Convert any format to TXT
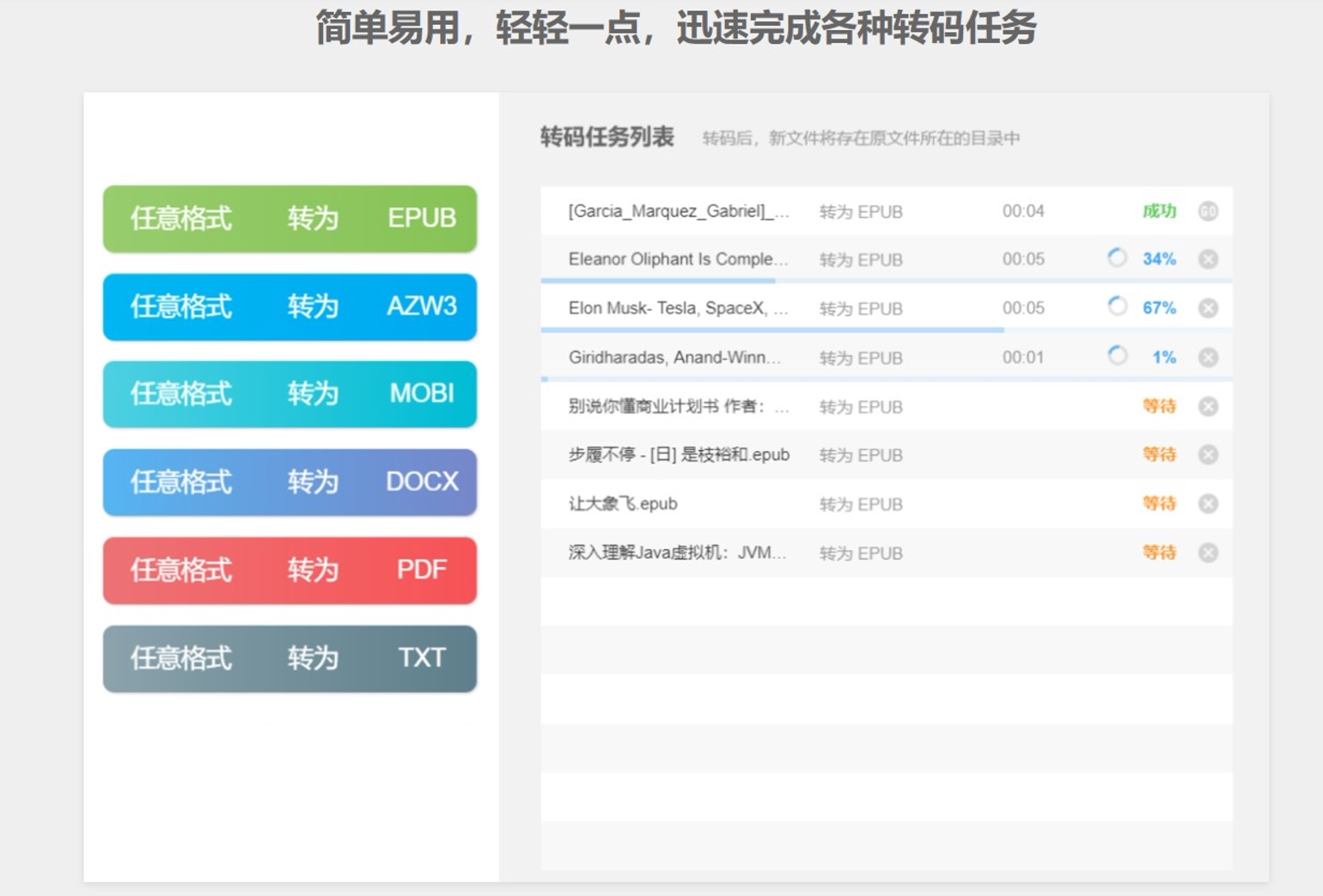This screenshot has width=1323, height=896. pos(290,658)
